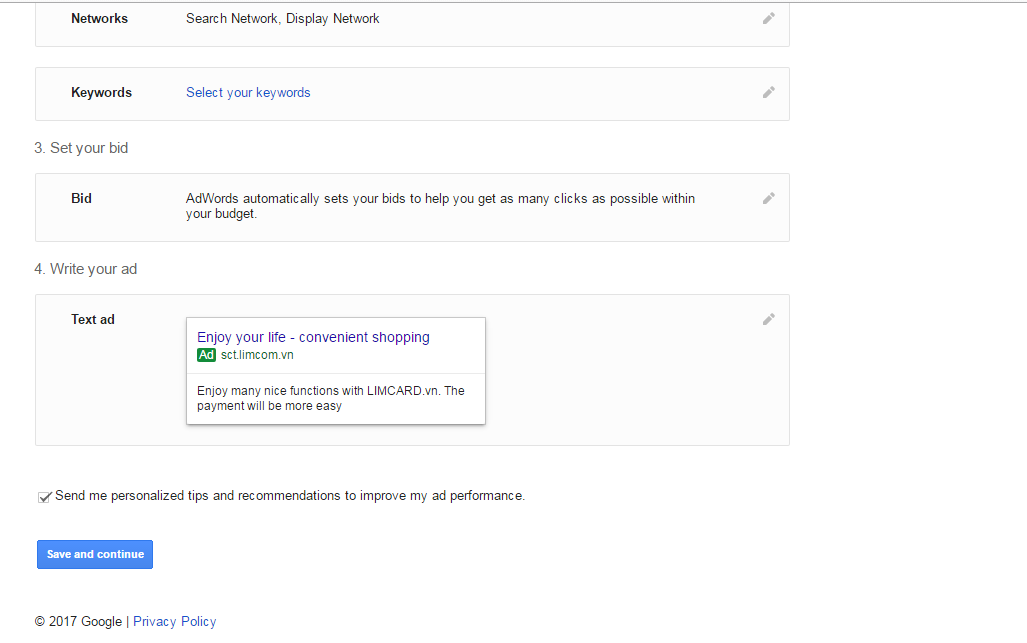This screenshot has height=643, width=1027.
Task: Click the Write your ad section heading
Action: coord(85,269)
